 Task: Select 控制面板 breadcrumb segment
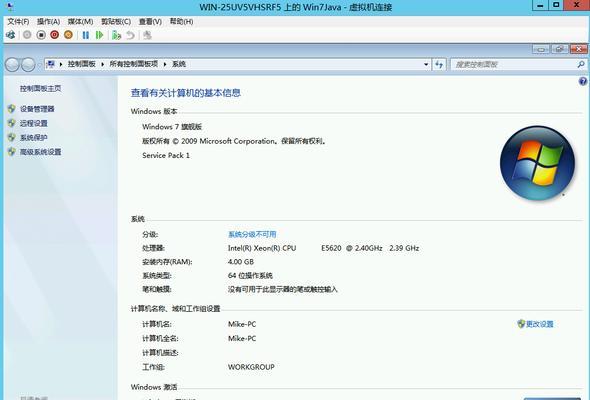click(82, 64)
